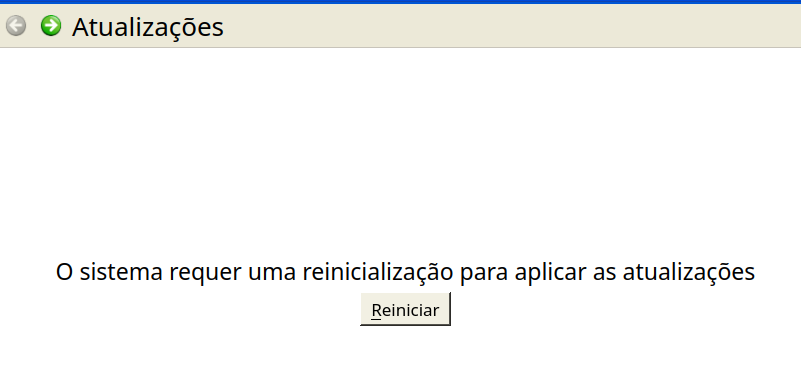The height and width of the screenshot is (366, 801).
Task: Click the word reinicialização in the message
Action: click(x=378, y=271)
